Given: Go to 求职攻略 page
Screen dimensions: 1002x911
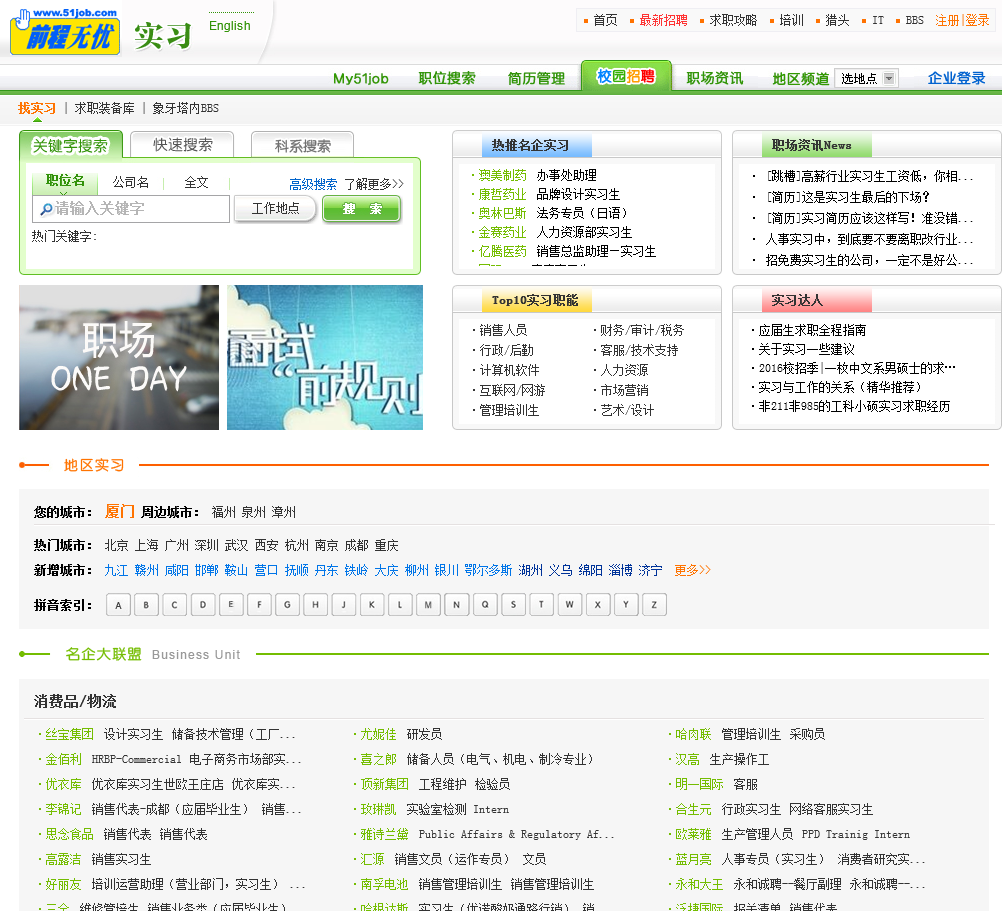Looking at the screenshot, I should [733, 20].
